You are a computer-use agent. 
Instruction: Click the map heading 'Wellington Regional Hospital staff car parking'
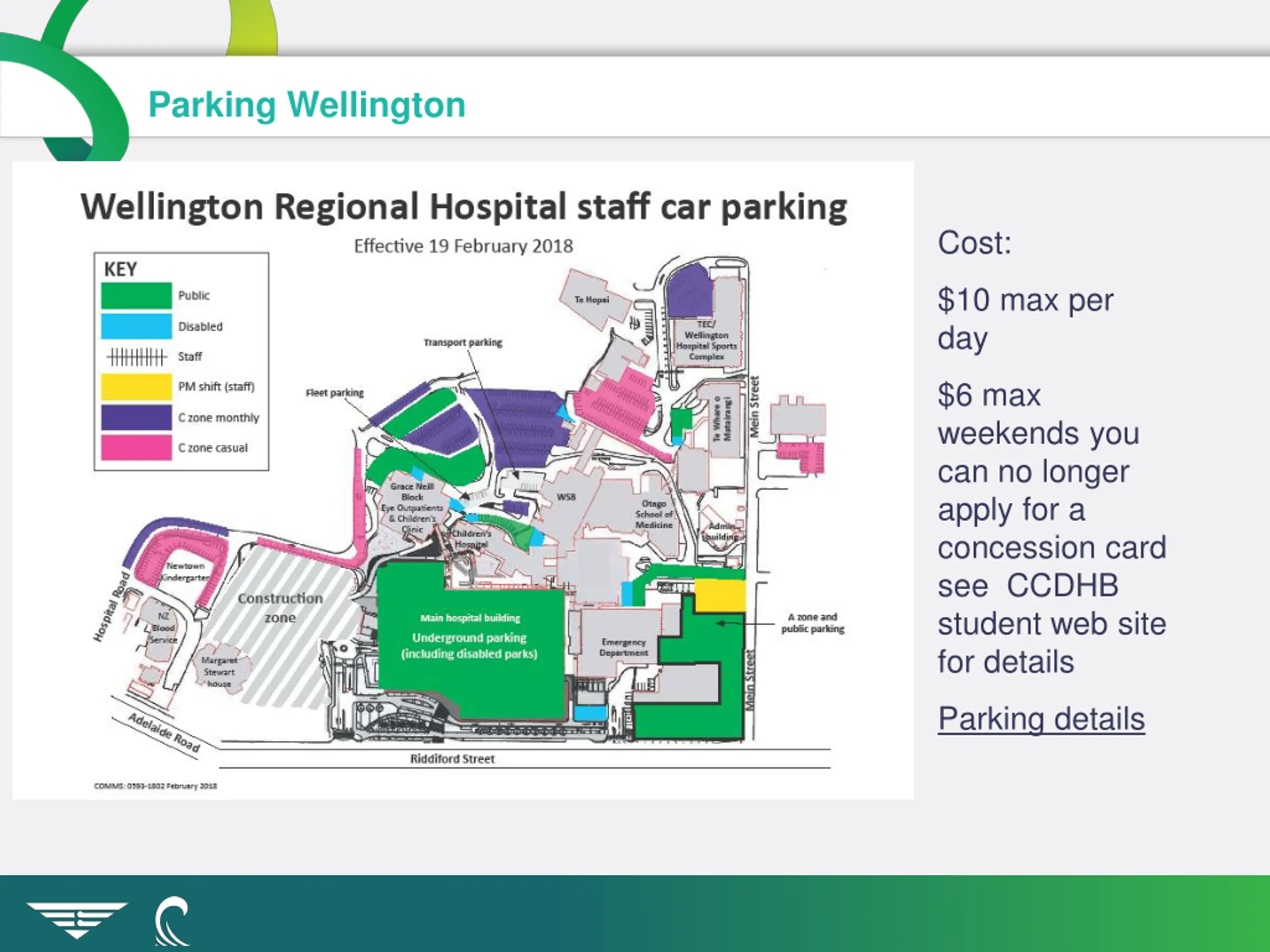point(464,207)
